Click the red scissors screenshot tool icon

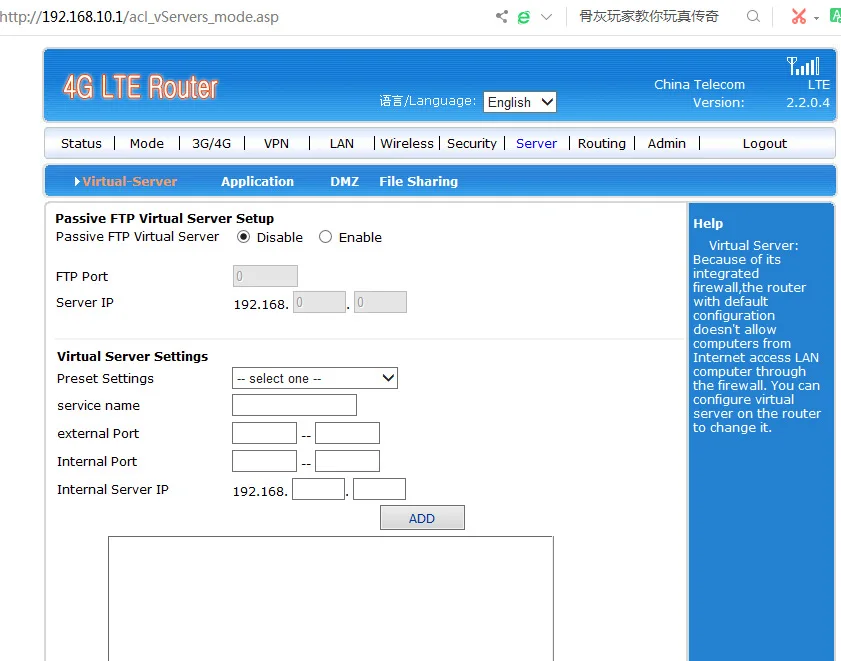point(800,17)
